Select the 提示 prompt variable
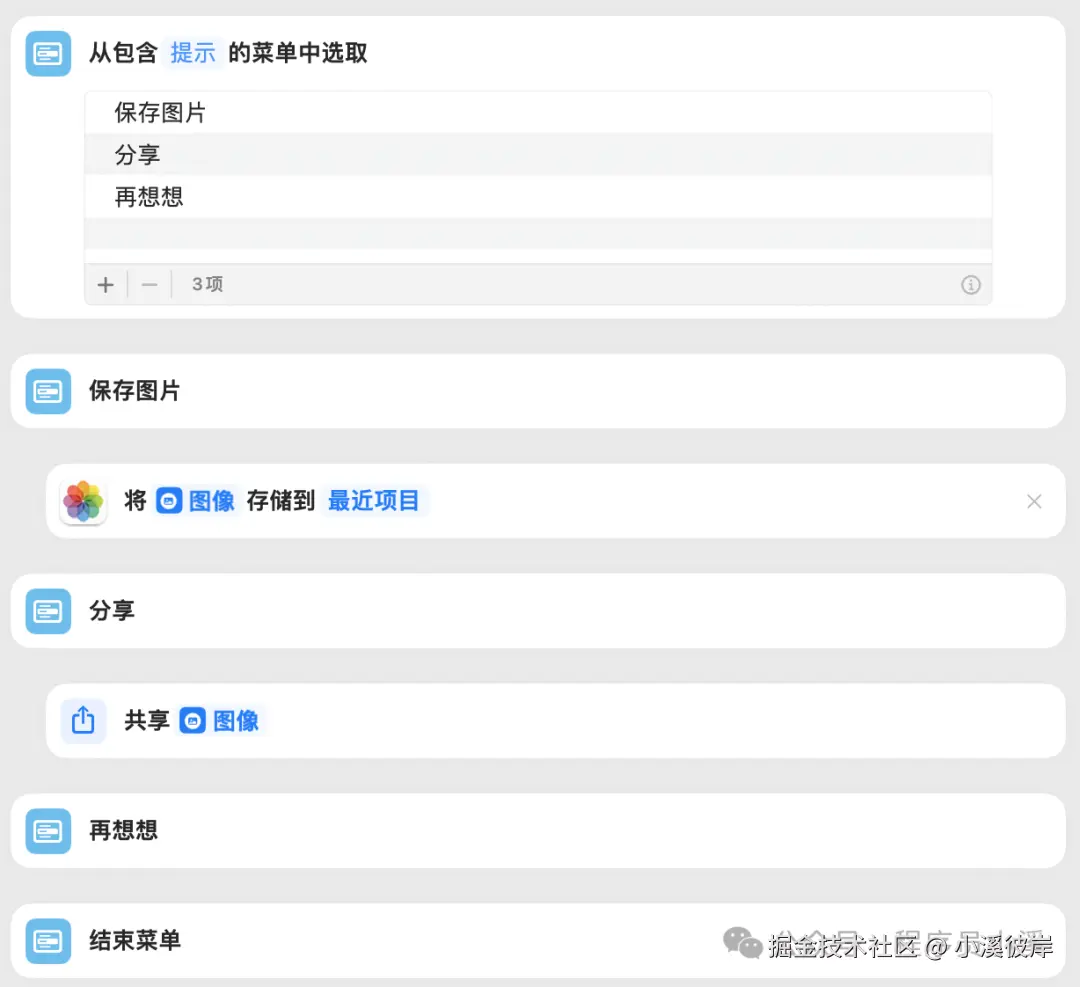This screenshot has width=1080, height=987. click(192, 53)
